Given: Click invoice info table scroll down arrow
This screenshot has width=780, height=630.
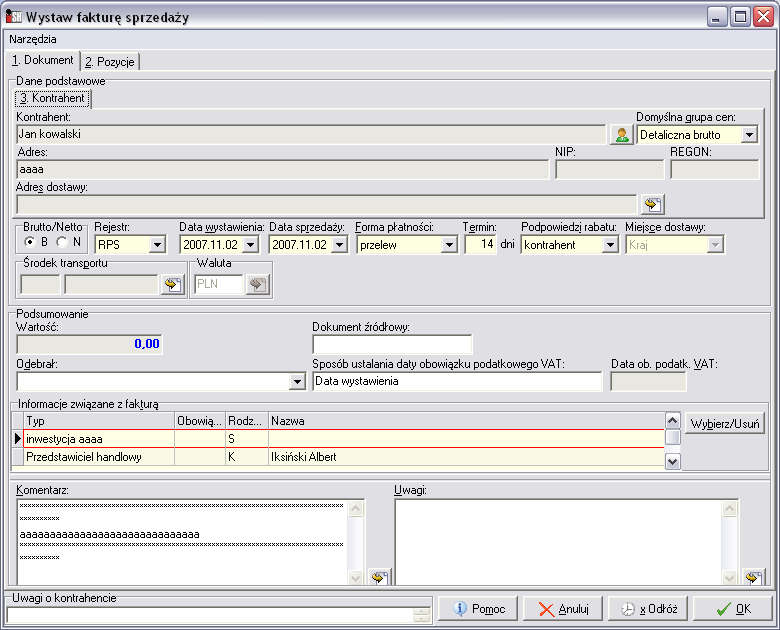Looking at the screenshot, I should (673, 461).
